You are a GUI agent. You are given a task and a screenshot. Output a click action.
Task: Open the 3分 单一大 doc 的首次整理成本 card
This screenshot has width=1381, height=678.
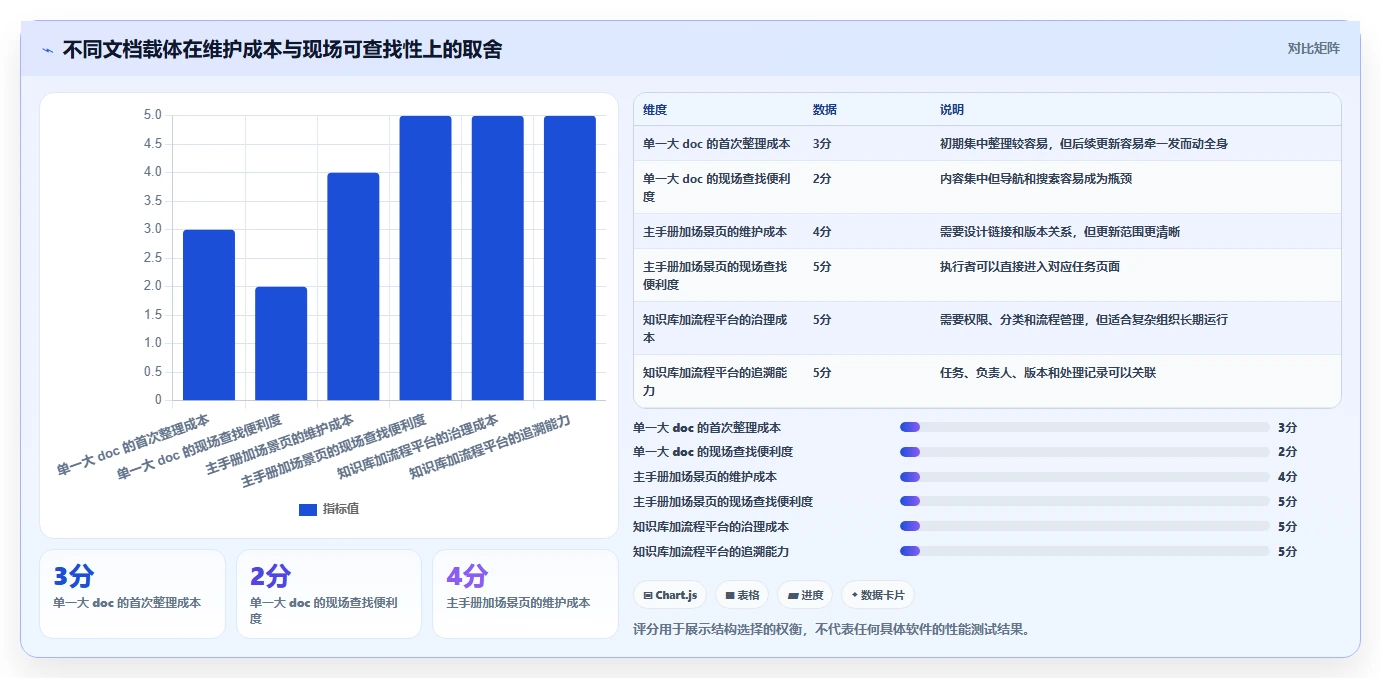[132, 593]
